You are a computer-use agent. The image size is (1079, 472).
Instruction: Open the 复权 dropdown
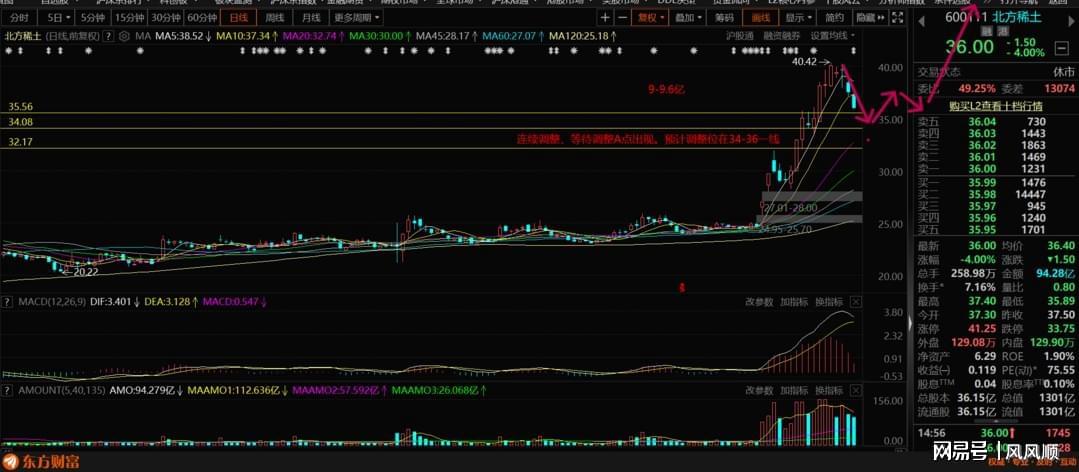[648, 17]
